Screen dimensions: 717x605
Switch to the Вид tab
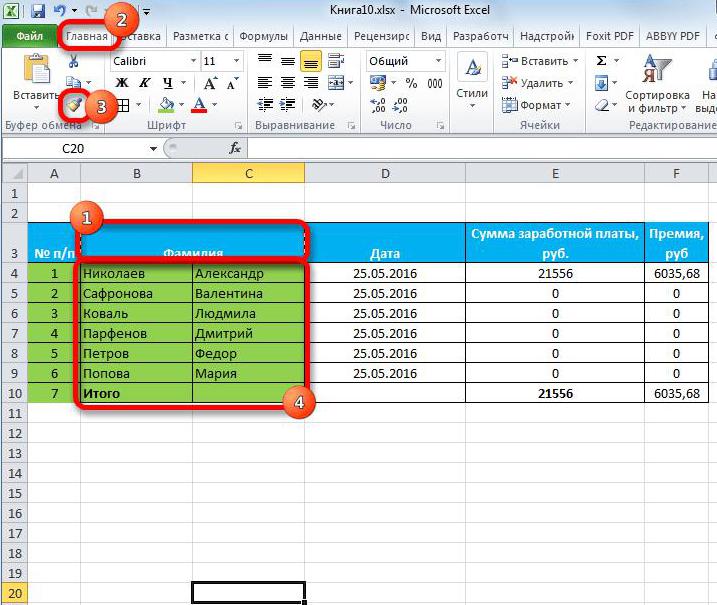click(x=431, y=36)
